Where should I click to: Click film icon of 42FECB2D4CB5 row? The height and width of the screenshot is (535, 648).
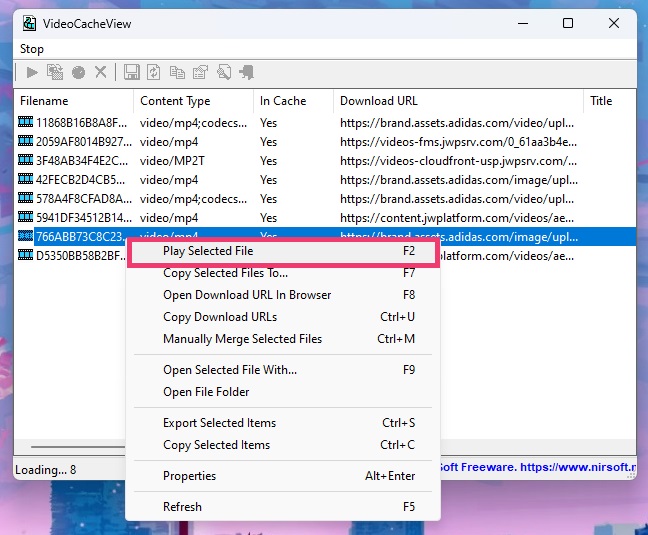(x=26, y=179)
